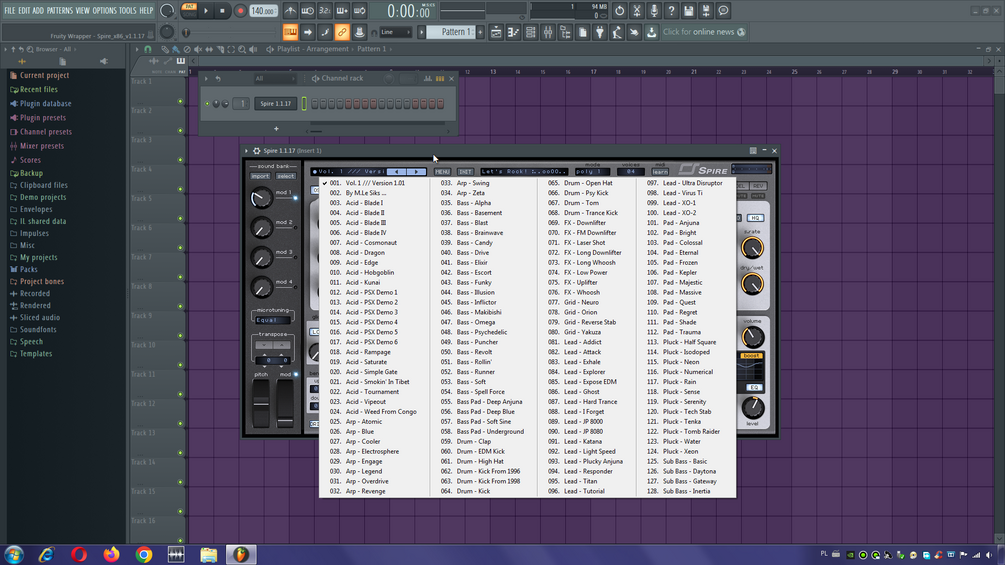
Task: Click the undo history icon
Action: [x=619, y=10]
